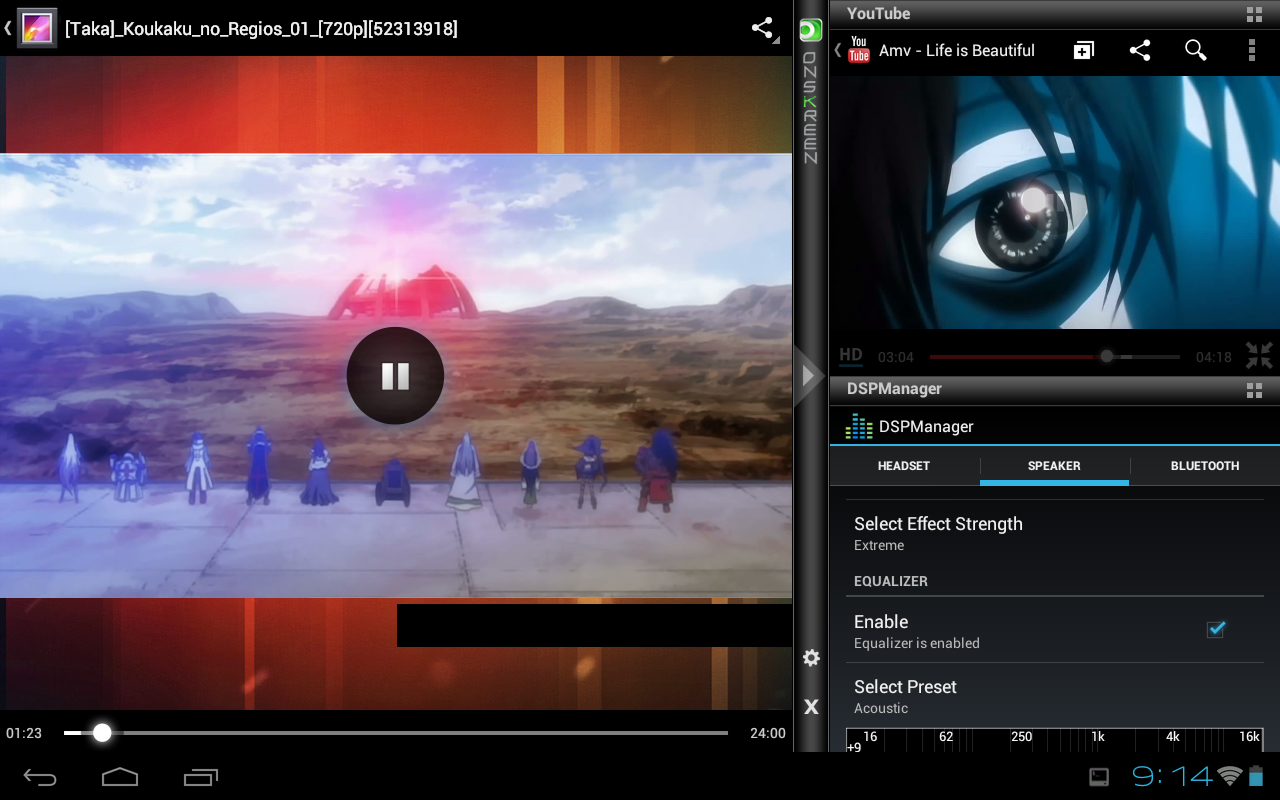This screenshot has width=1280, height=800.
Task: Seek the YouTube video progress bar
Action: pyautogui.click(x=1055, y=356)
